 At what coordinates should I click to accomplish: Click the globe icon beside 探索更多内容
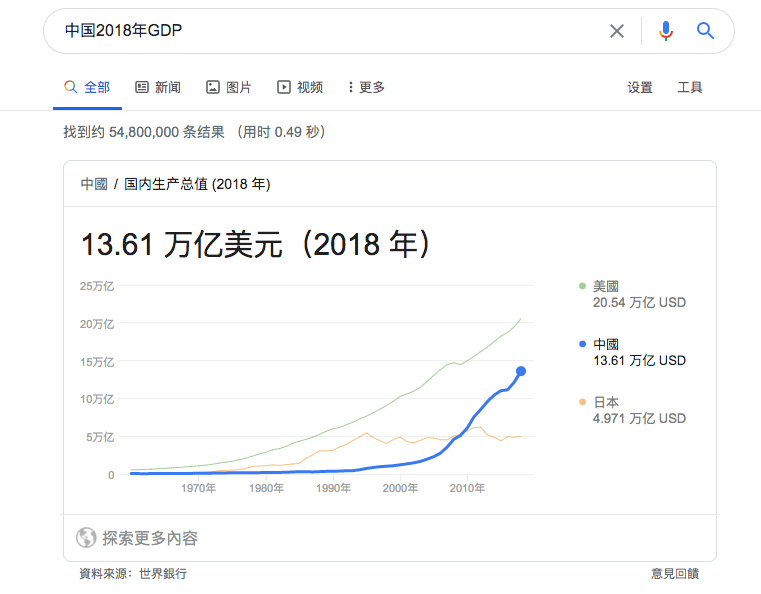click(x=86, y=538)
